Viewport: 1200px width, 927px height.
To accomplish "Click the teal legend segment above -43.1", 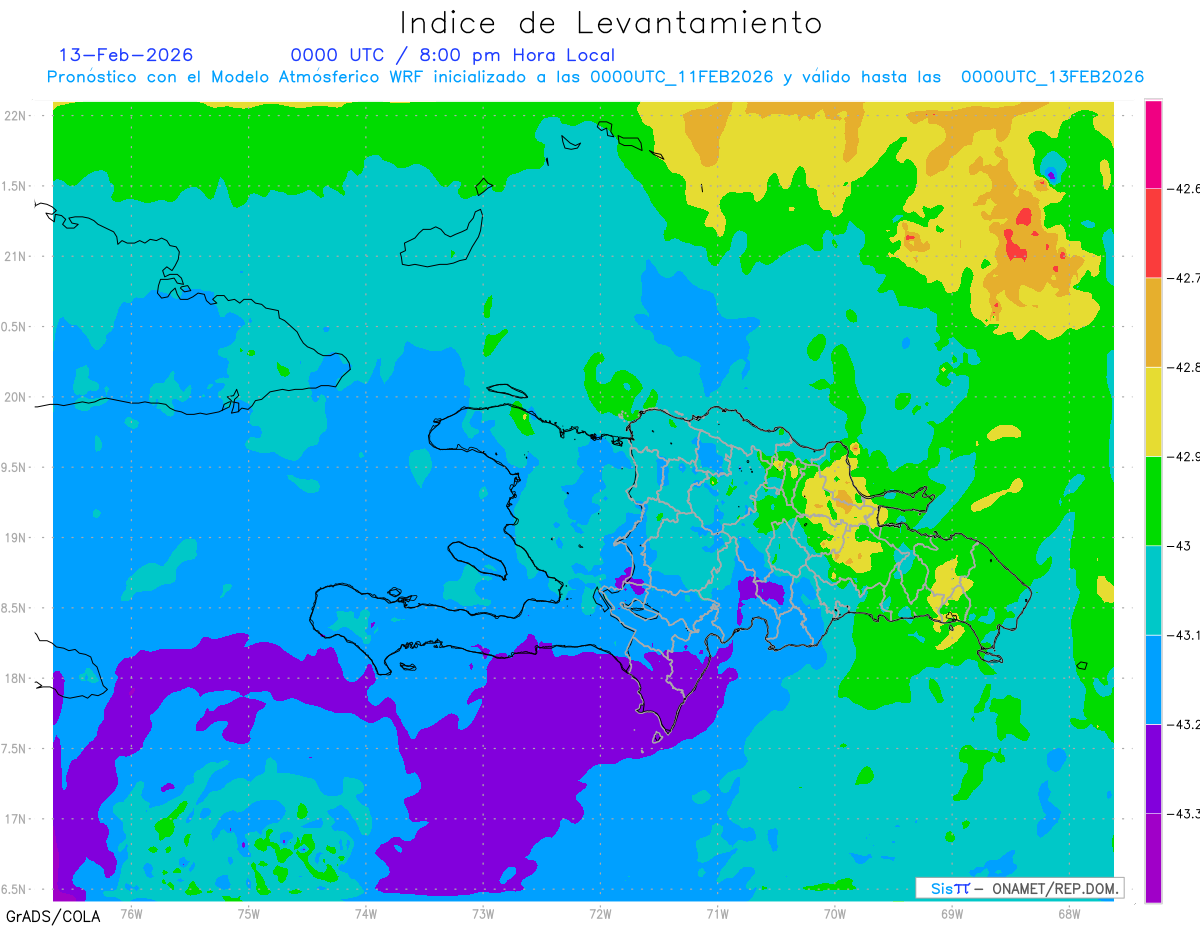I will coord(1153,590).
